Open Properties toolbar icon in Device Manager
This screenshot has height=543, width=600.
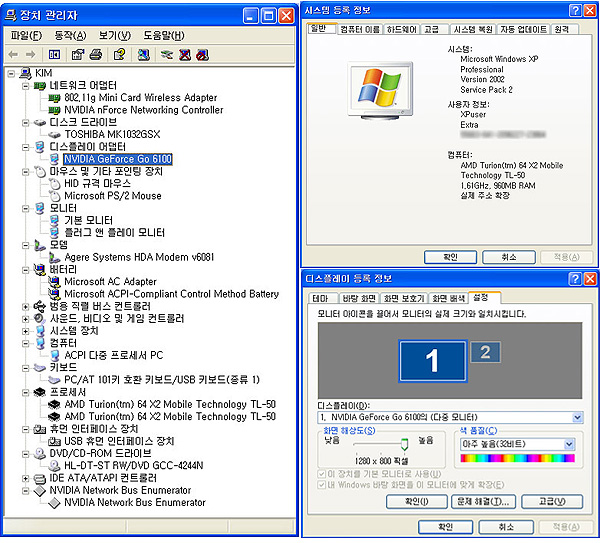click(78, 55)
